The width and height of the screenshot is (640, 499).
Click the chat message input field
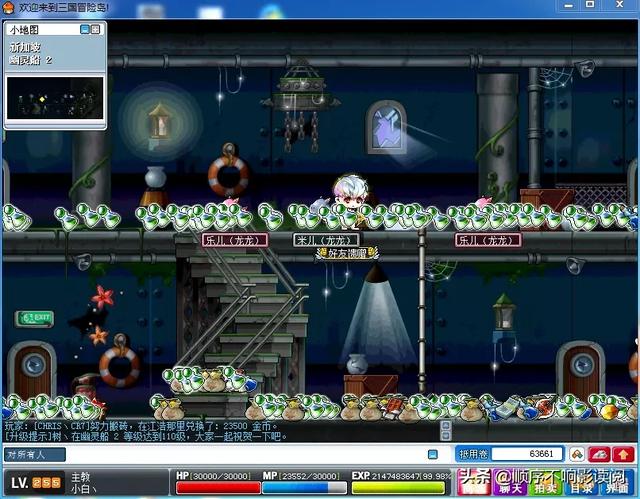[245, 455]
